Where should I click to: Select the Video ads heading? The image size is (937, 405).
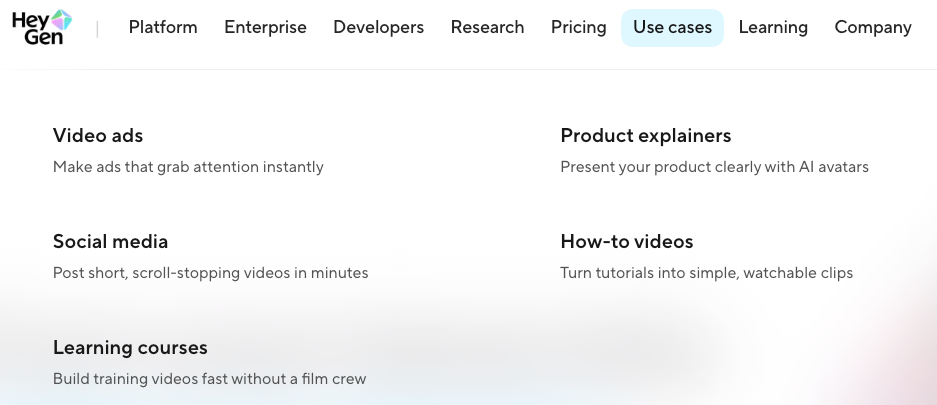coord(98,136)
